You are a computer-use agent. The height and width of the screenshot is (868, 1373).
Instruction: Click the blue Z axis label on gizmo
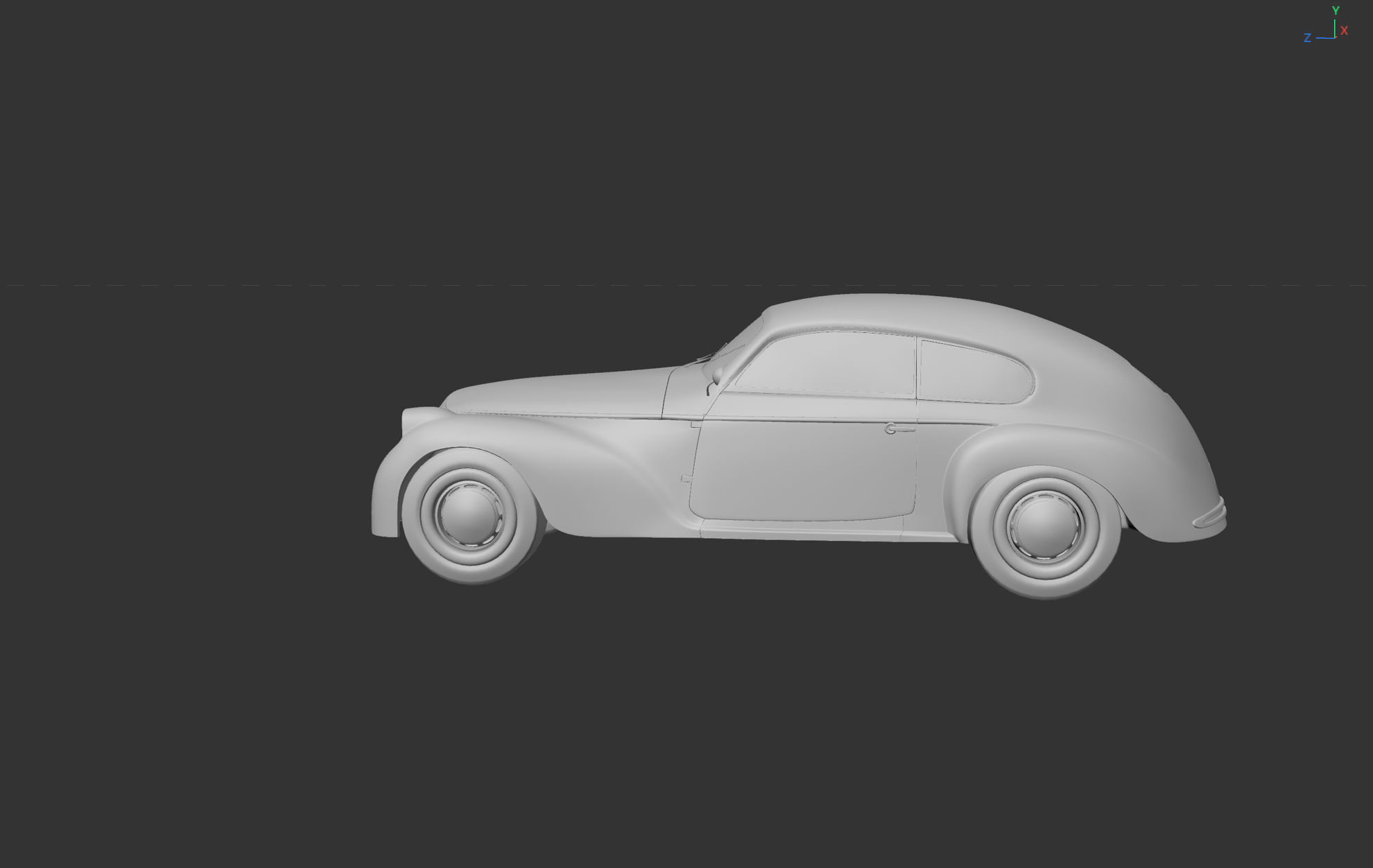(1307, 38)
